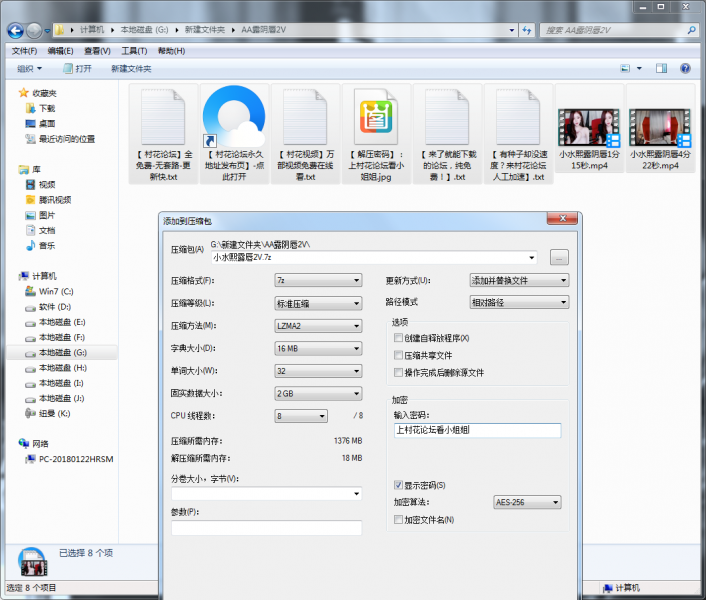The image size is (706, 600).
Task: Click the 新建文件夹 toolbar button
Action: (131, 69)
